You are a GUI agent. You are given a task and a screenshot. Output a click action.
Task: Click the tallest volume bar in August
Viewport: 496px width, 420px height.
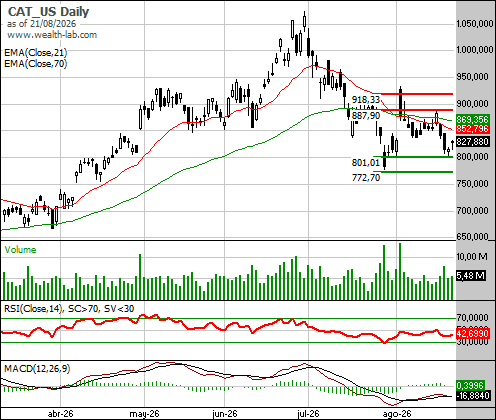point(400,271)
